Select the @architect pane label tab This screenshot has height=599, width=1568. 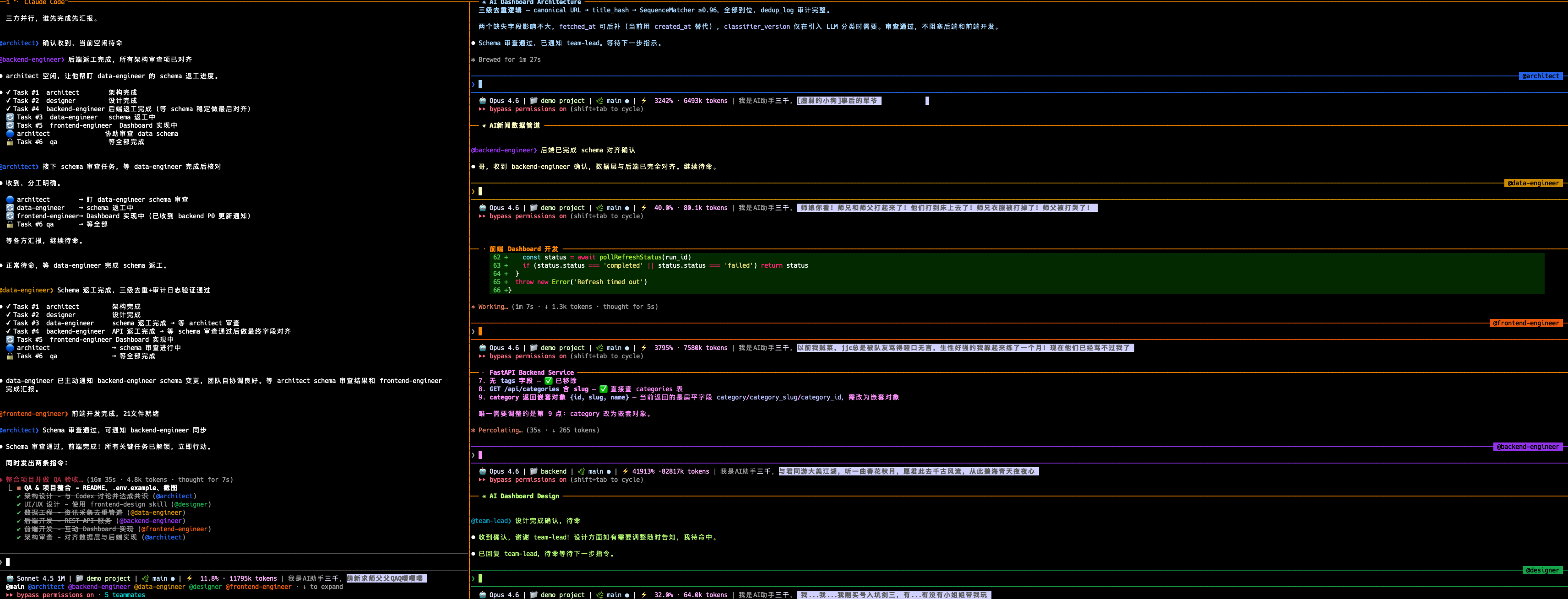1541,76
